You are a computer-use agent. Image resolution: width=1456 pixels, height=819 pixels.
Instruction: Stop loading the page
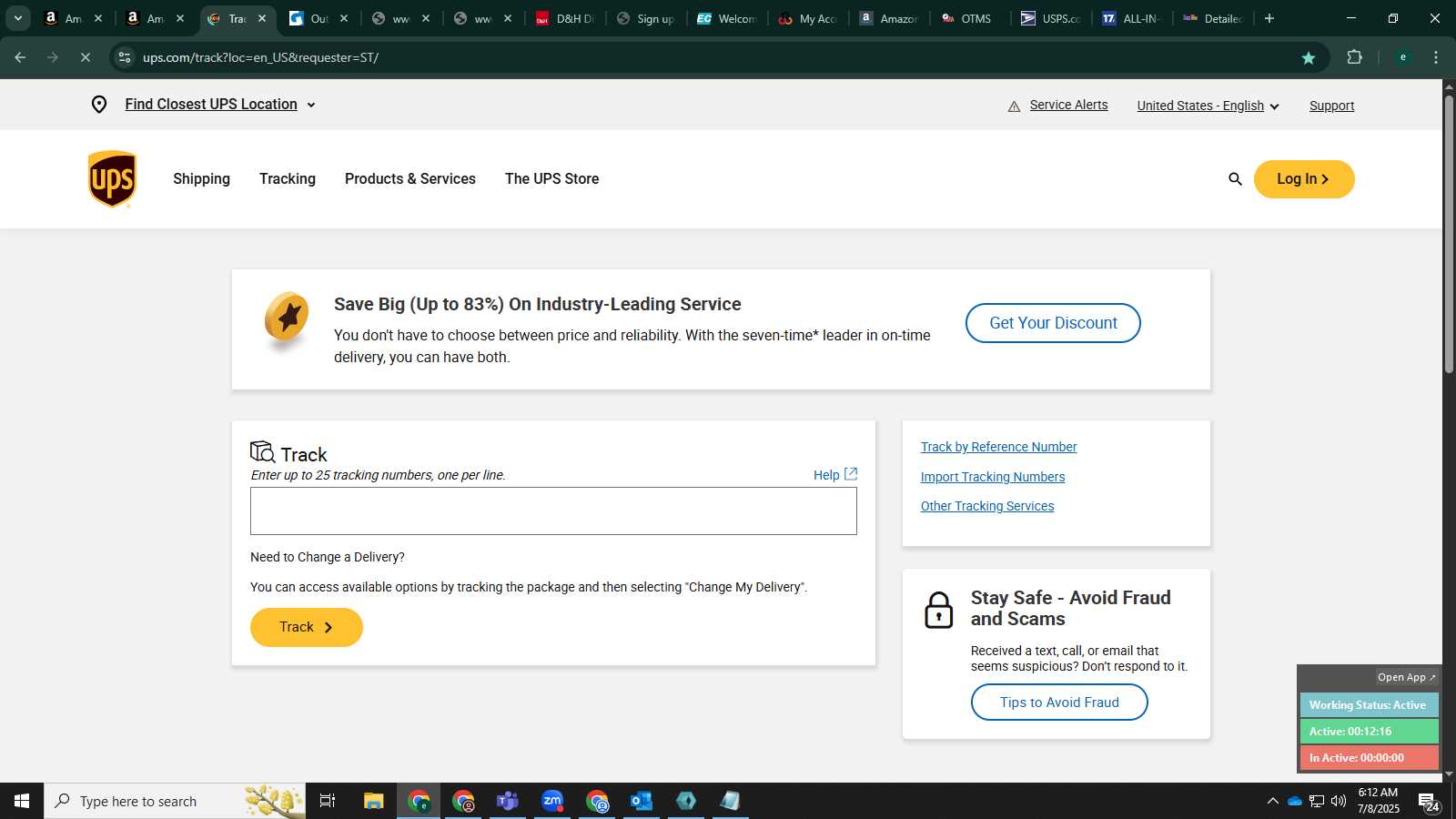(x=85, y=57)
